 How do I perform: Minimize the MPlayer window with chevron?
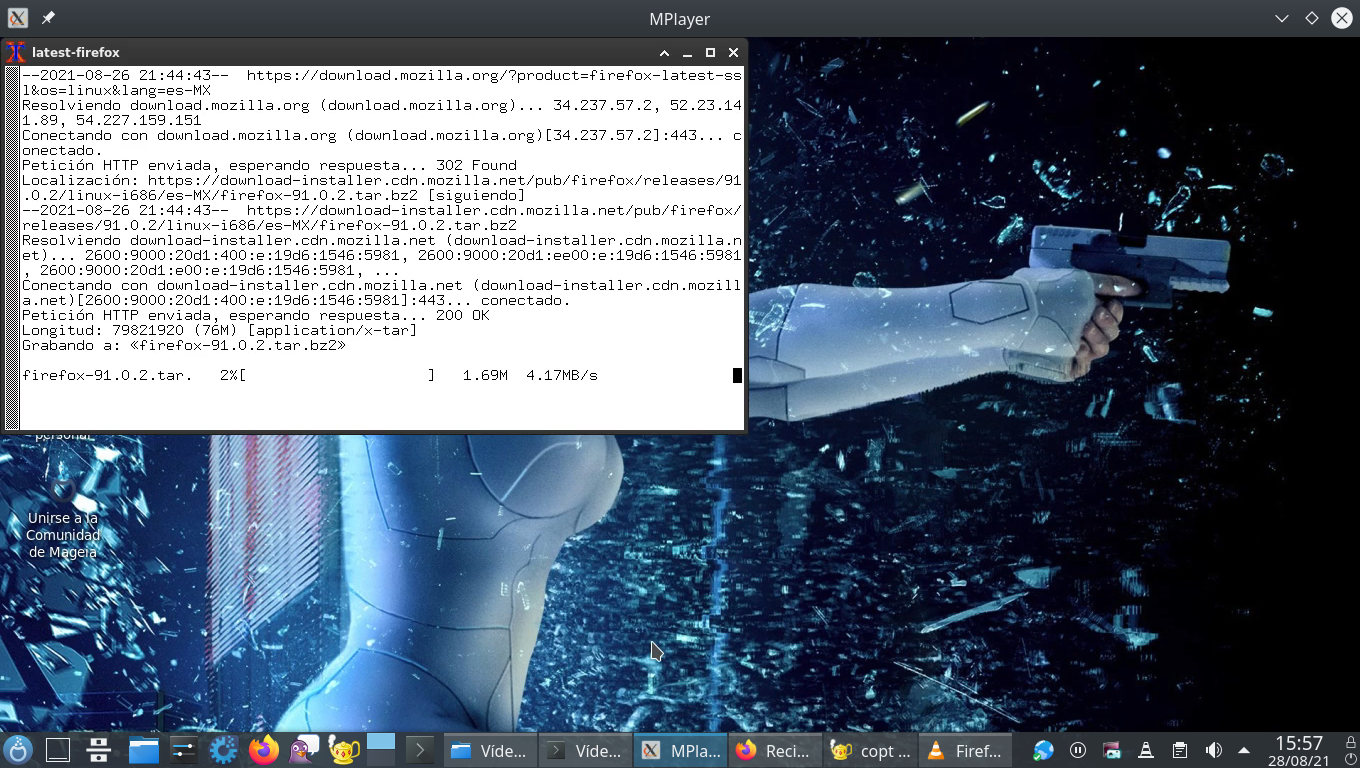pyautogui.click(x=1282, y=18)
